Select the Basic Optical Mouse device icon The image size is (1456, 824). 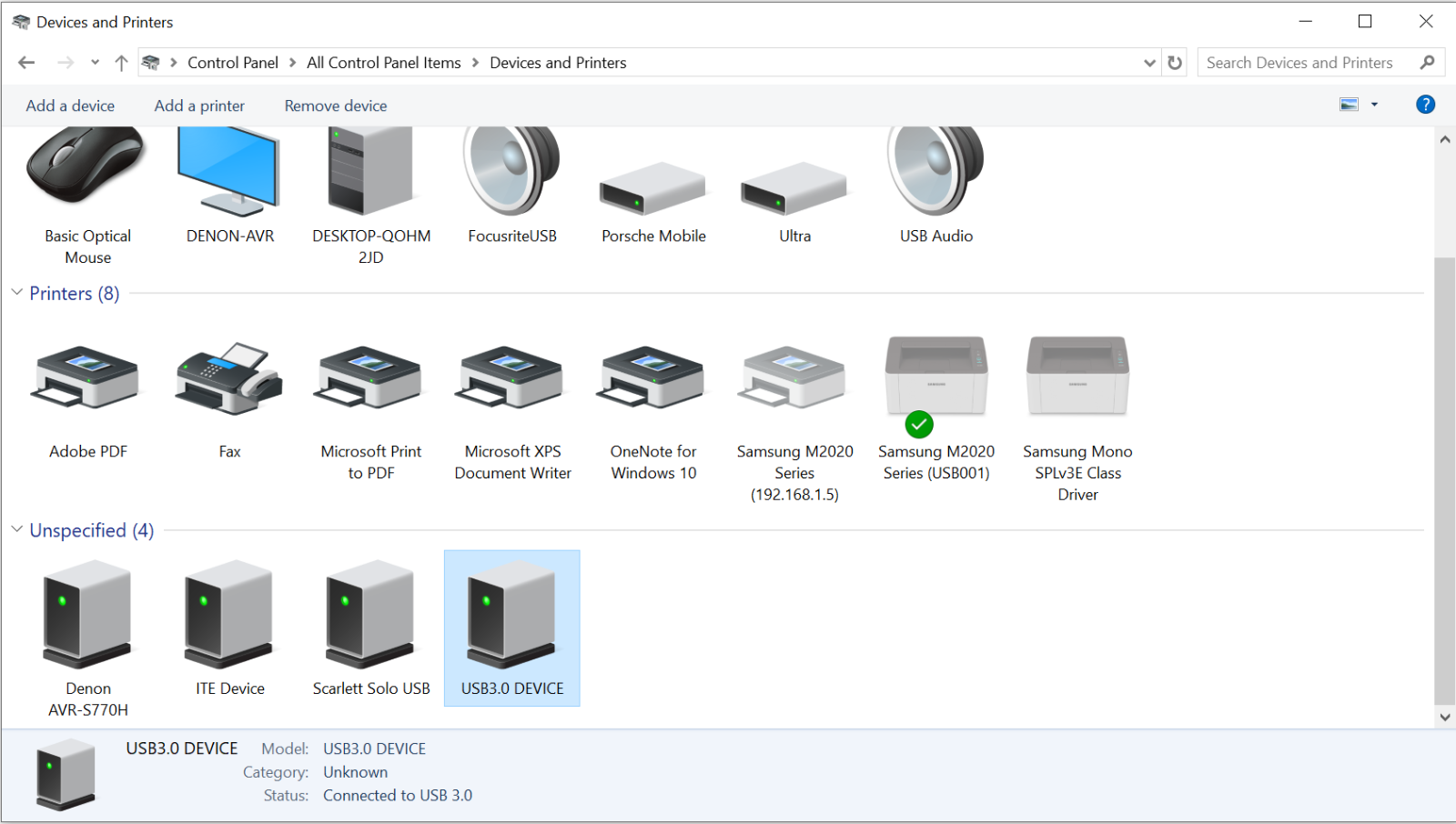86,166
